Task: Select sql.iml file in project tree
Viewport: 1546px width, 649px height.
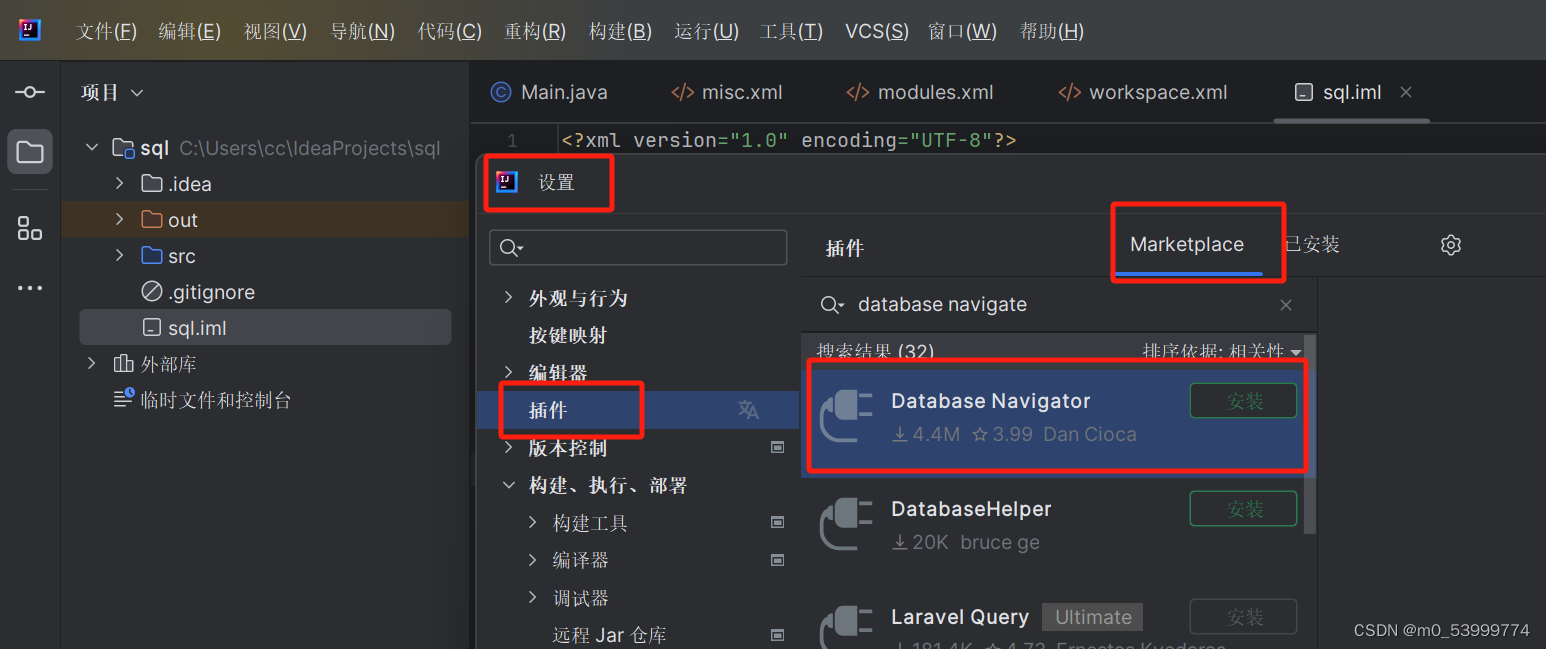Action: pyautogui.click(x=265, y=328)
